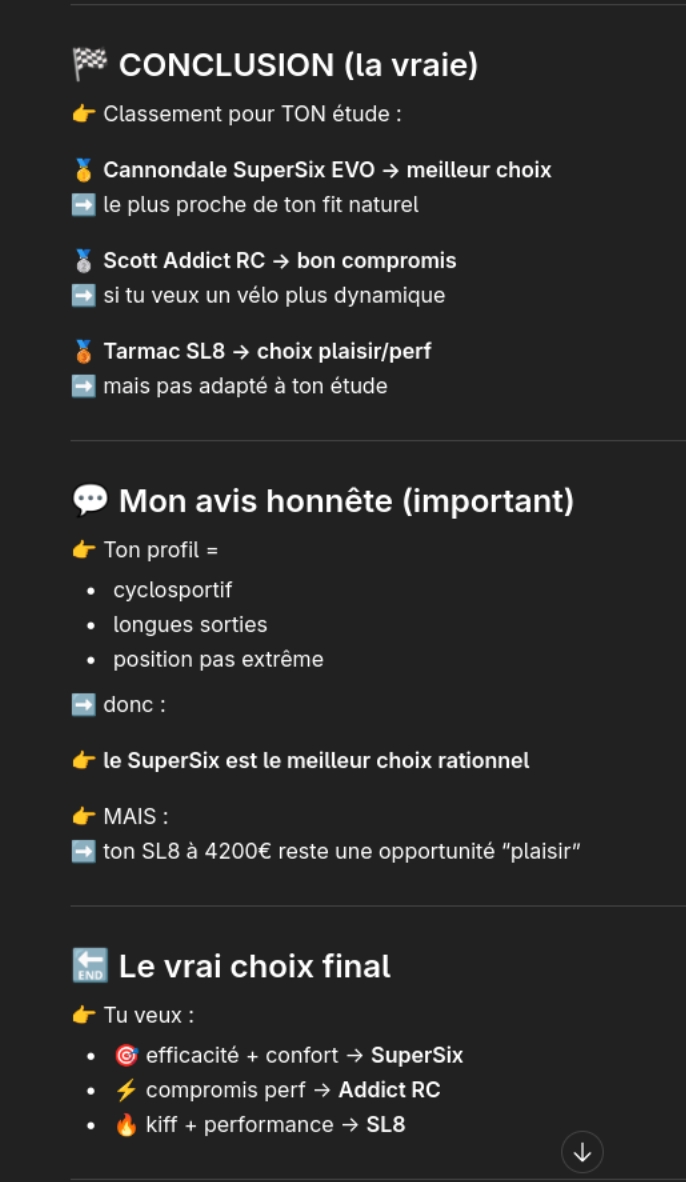686x1182 pixels.
Task: Click the scroll-to-bottom arrow button
Action: coord(582,1152)
